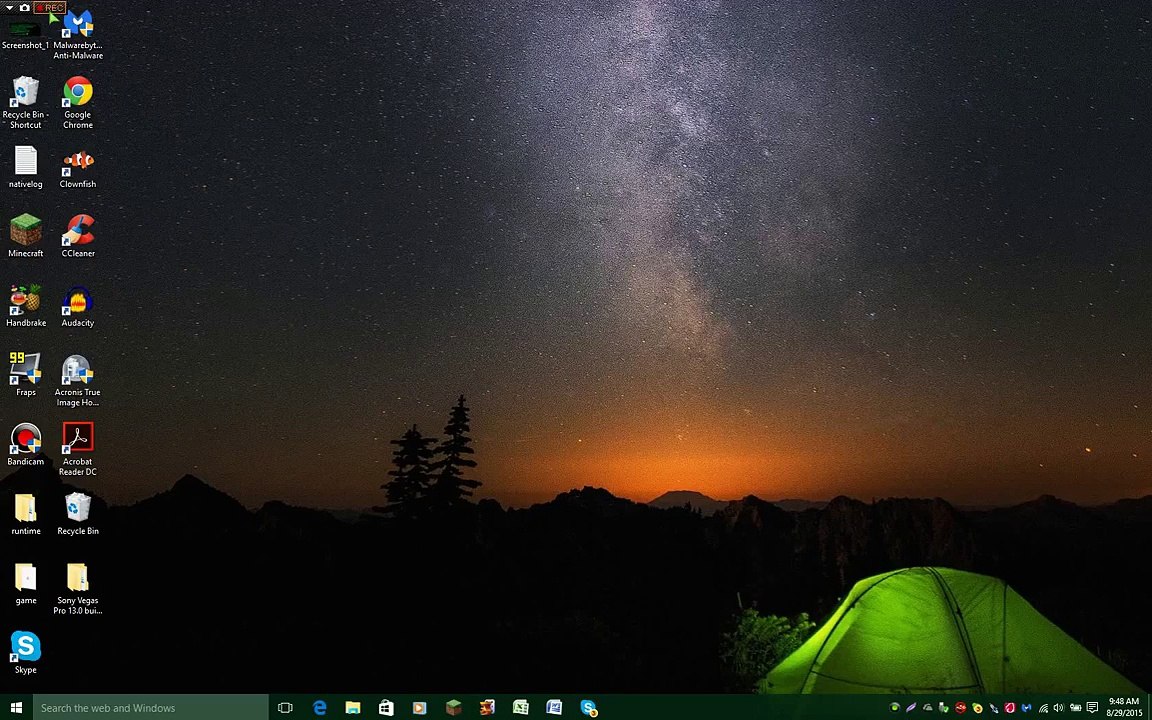Click the camera screenshot button in overlay
This screenshot has width=1152, height=720.
[x=24, y=7]
